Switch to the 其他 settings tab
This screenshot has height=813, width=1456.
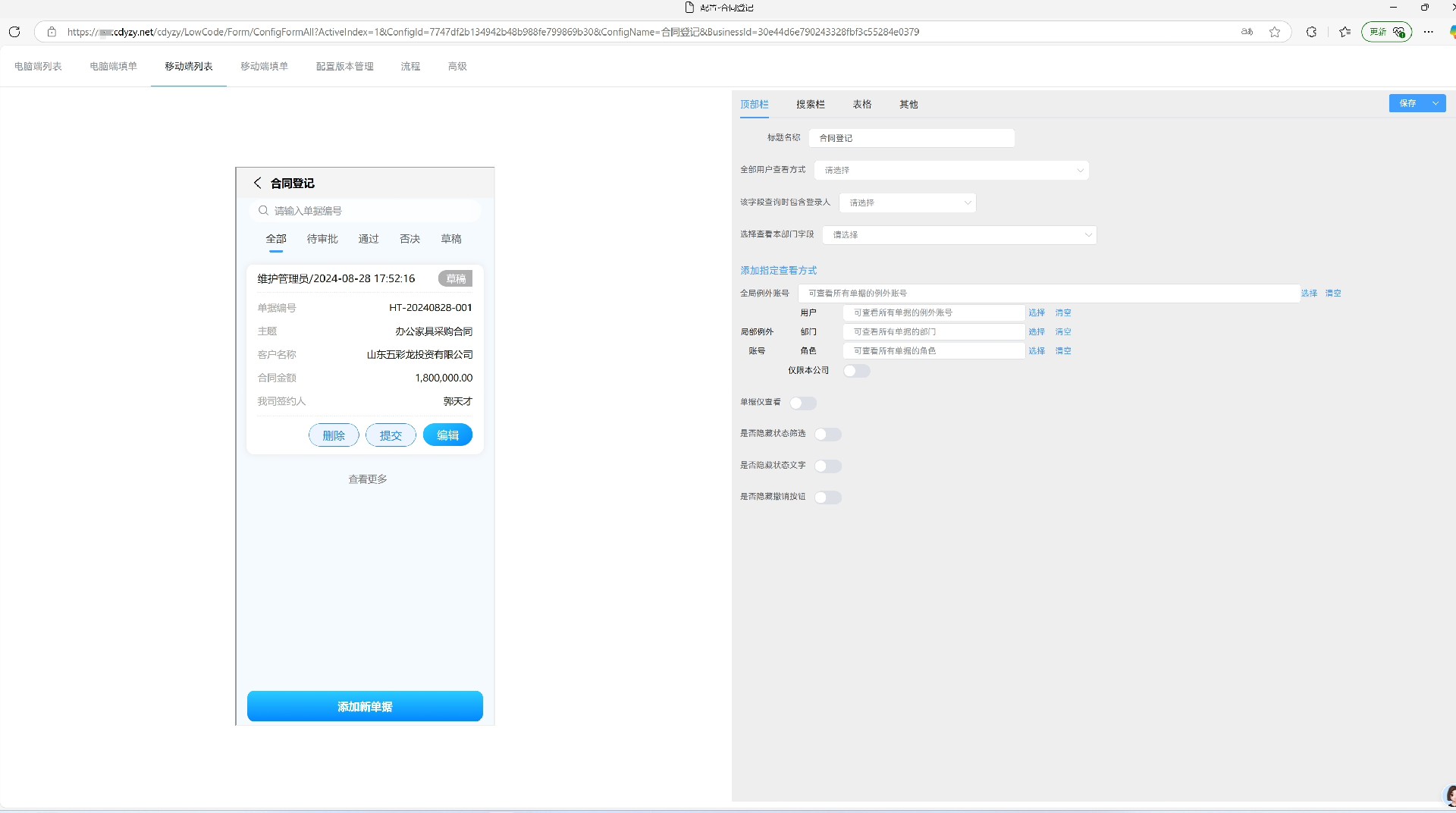click(908, 105)
